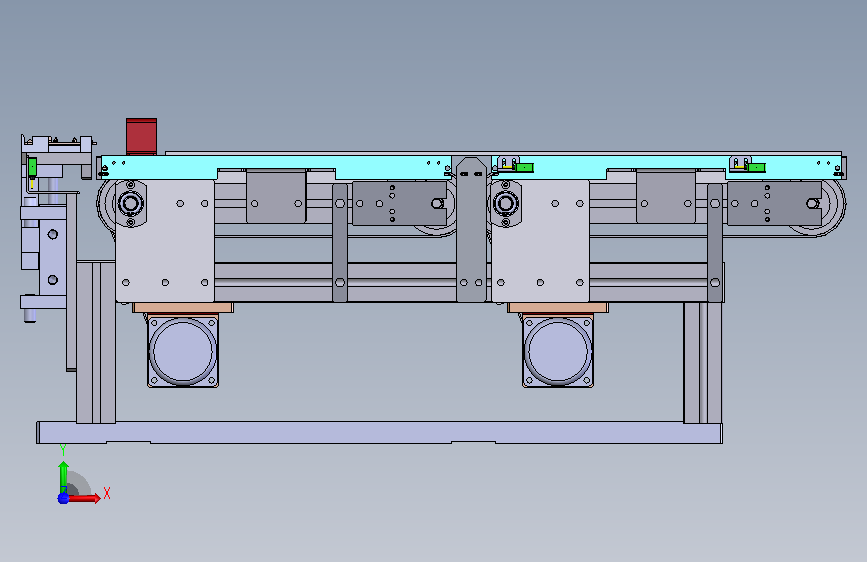Select the left dark vertical strap bracket
The width and height of the screenshot is (867, 562).
tap(340, 243)
